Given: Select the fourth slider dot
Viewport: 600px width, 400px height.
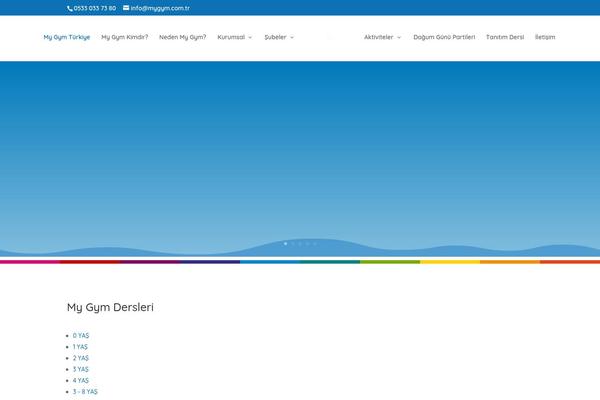Looking at the screenshot, I should tap(307, 244).
